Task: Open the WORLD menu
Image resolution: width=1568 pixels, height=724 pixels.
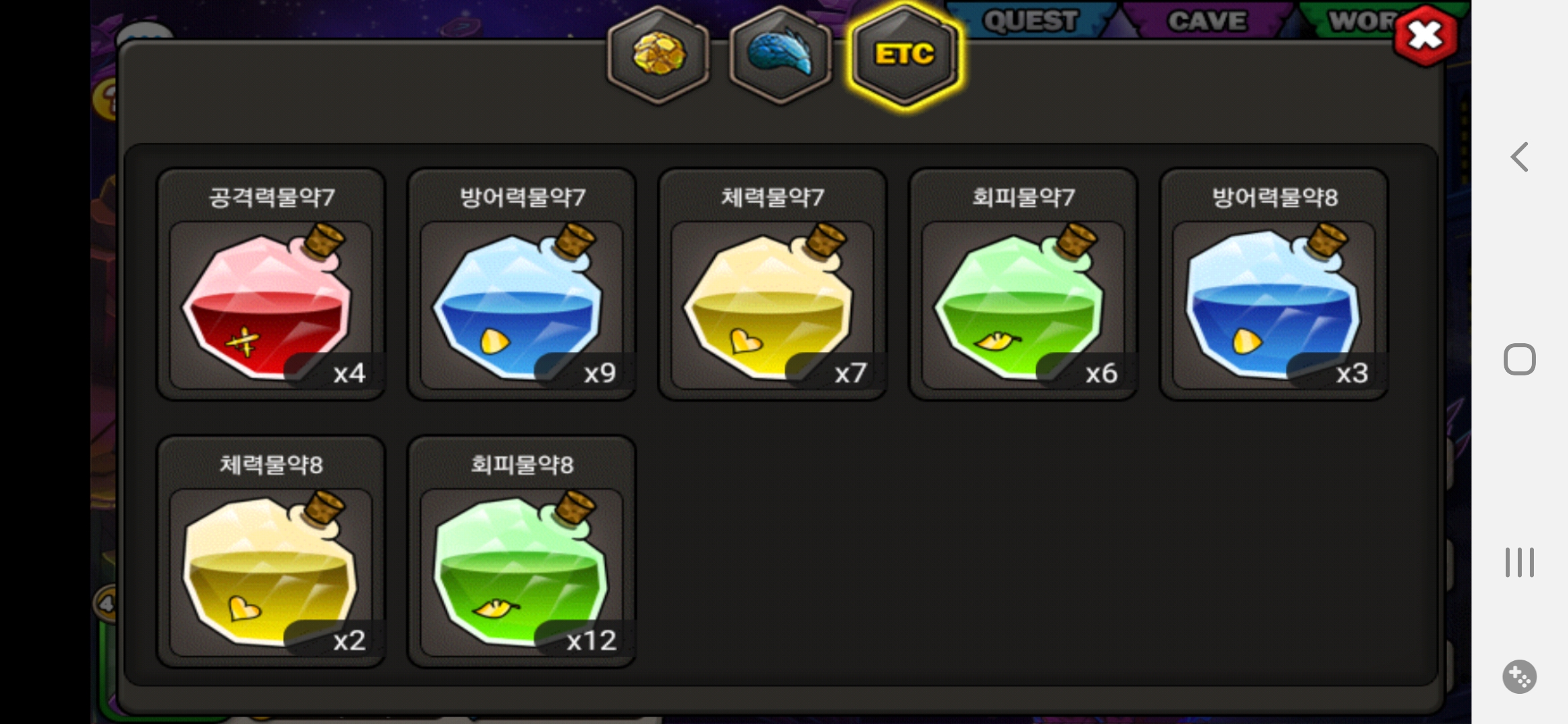Action: (1360, 20)
